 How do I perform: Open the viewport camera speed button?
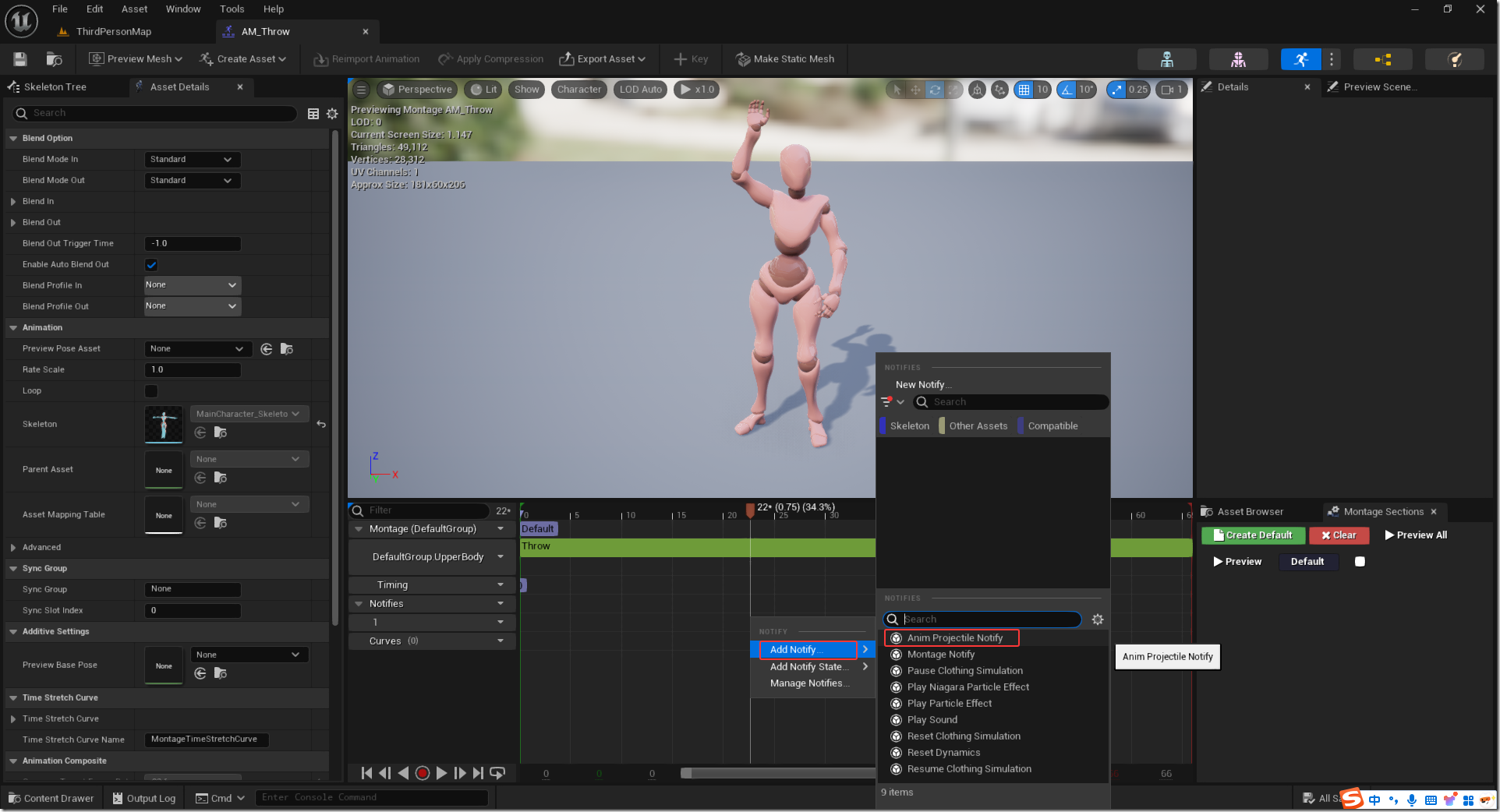pyautogui.click(x=1171, y=90)
